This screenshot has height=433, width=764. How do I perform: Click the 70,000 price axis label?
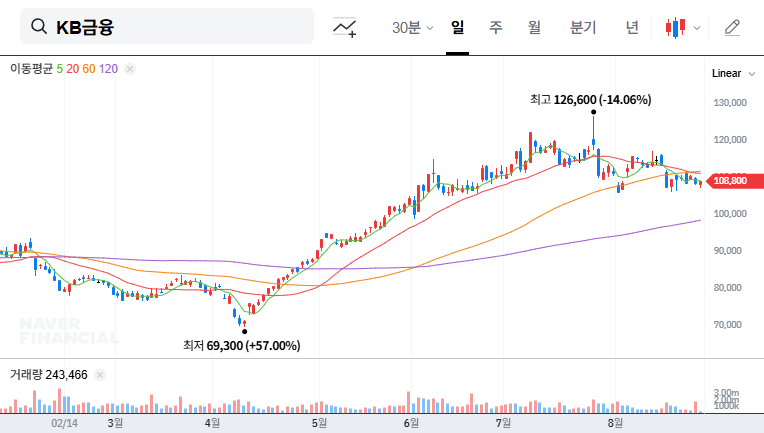(x=727, y=325)
